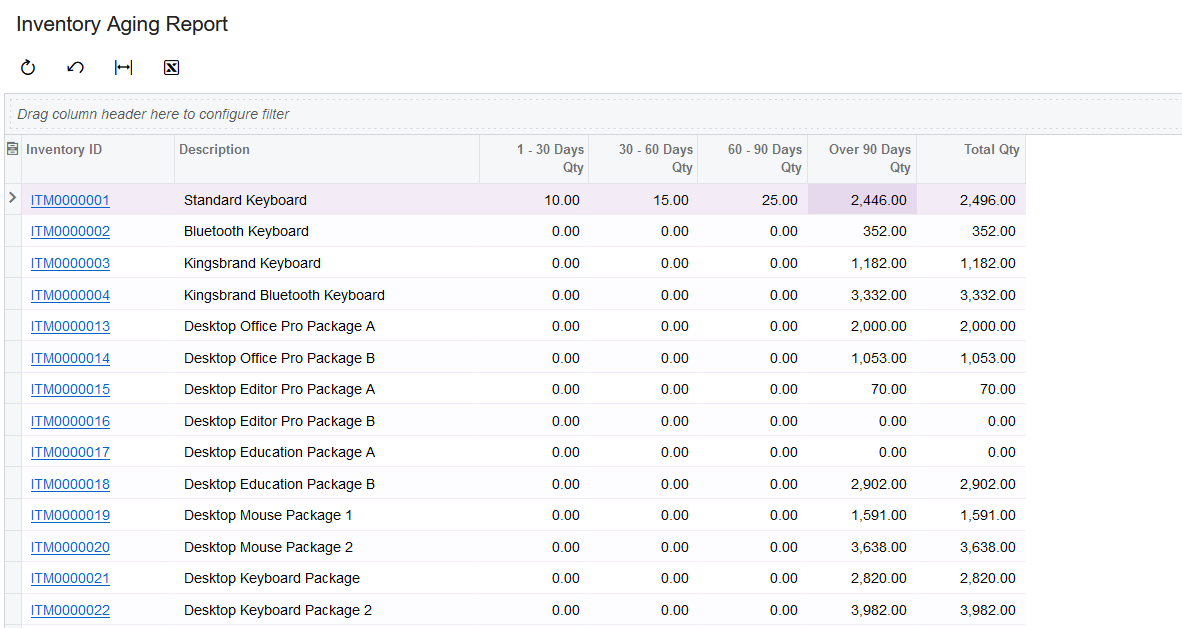Sort by the Description column header
Screen dimensions: 1182x628
coord(214,150)
